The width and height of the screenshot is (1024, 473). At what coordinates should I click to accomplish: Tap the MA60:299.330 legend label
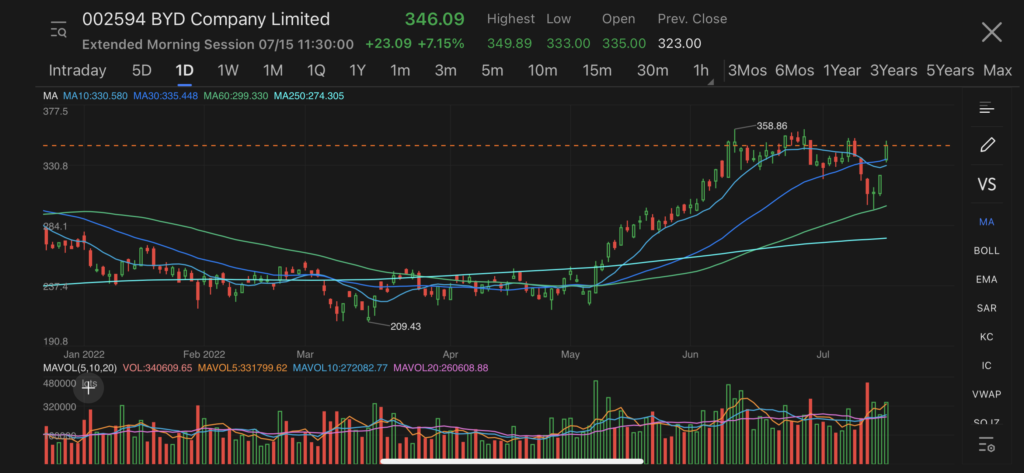pos(236,96)
